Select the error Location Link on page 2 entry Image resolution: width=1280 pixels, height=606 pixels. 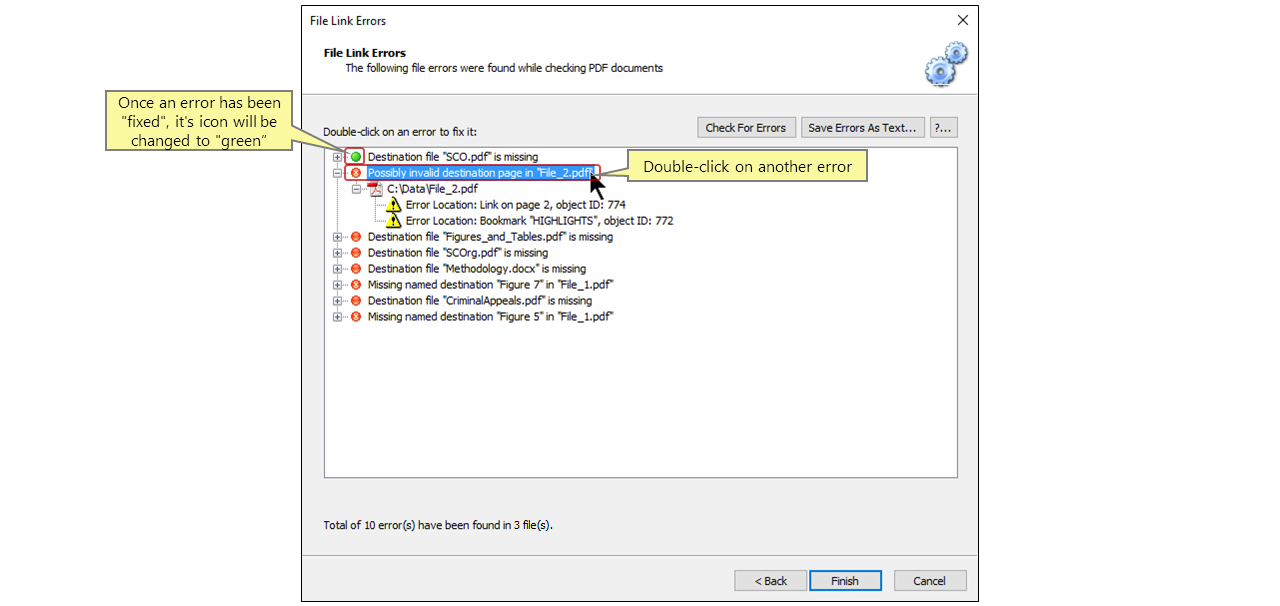(x=520, y=205)
